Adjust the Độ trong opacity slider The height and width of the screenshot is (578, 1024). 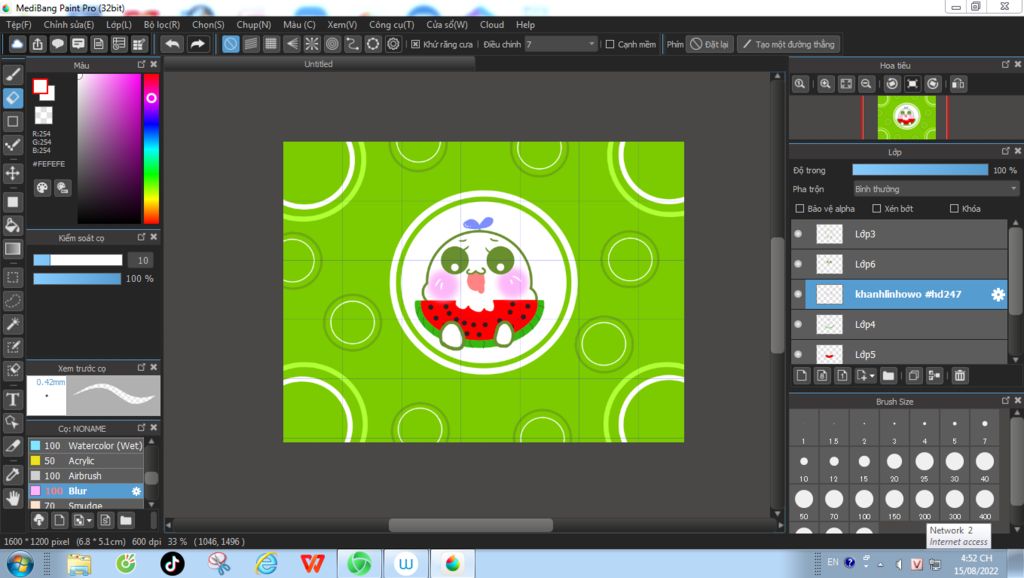(x=920, y=170)
